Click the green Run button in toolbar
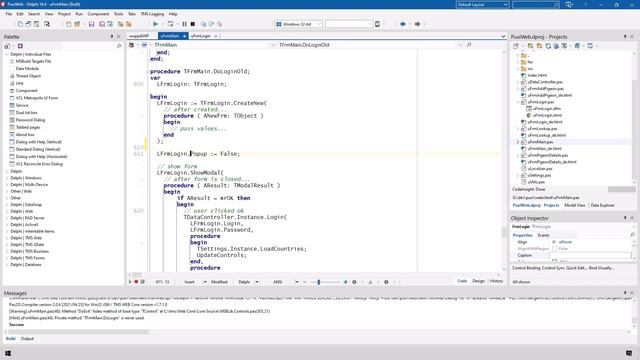This screenshot has height=360, width=640. tap(156, 24)
